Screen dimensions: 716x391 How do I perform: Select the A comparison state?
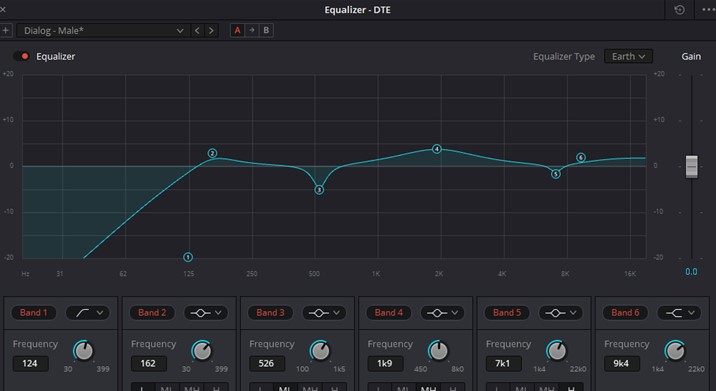(237, 31)
